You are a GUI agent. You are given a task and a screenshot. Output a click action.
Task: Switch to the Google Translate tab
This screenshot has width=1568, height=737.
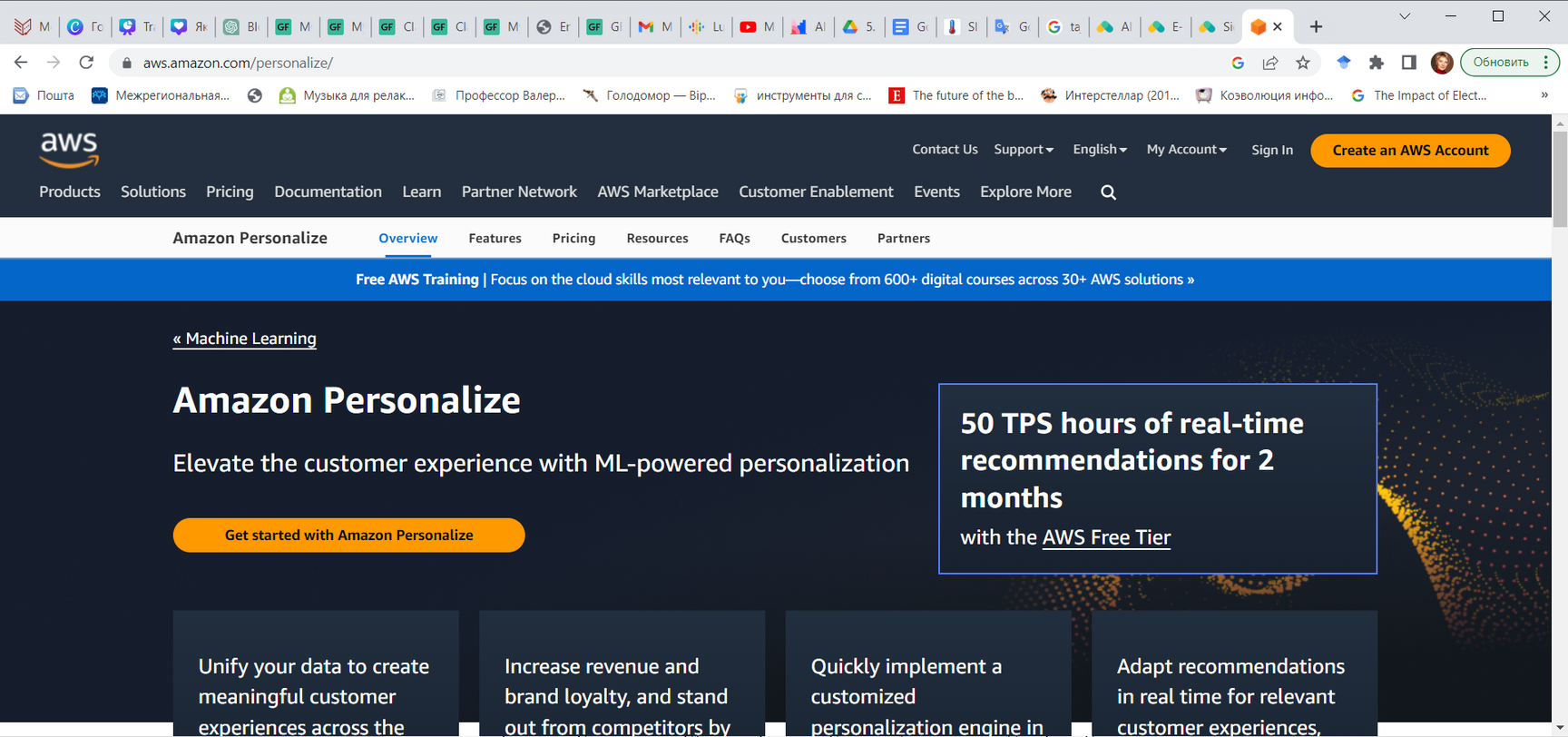point(1012,27)
